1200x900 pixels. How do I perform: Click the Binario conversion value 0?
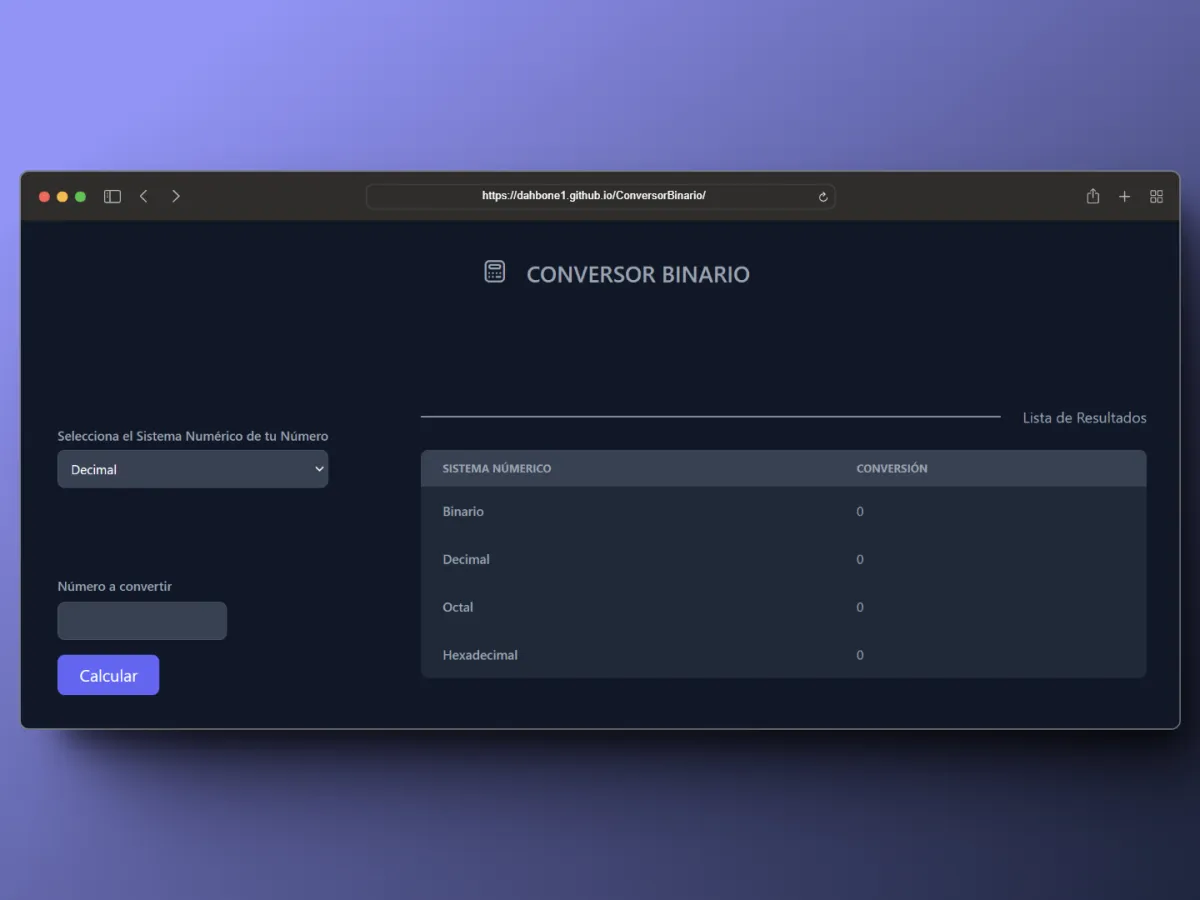click(x=860, y=511)
